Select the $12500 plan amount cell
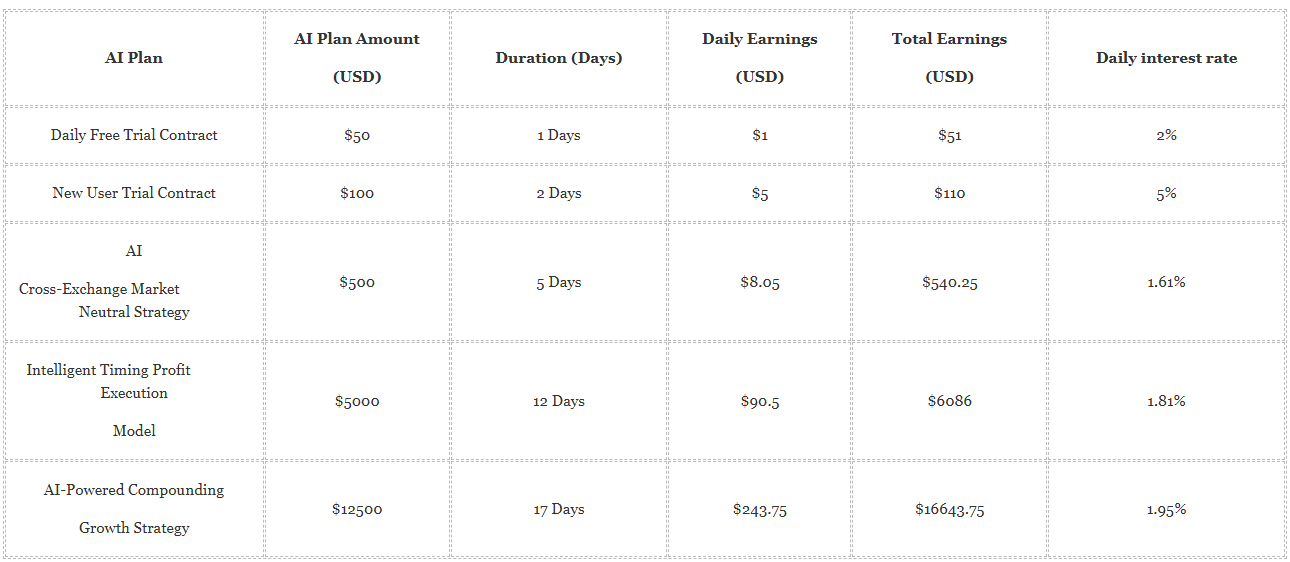The width and height of the screenshot is (1290, 562). (x=357, y=509)
